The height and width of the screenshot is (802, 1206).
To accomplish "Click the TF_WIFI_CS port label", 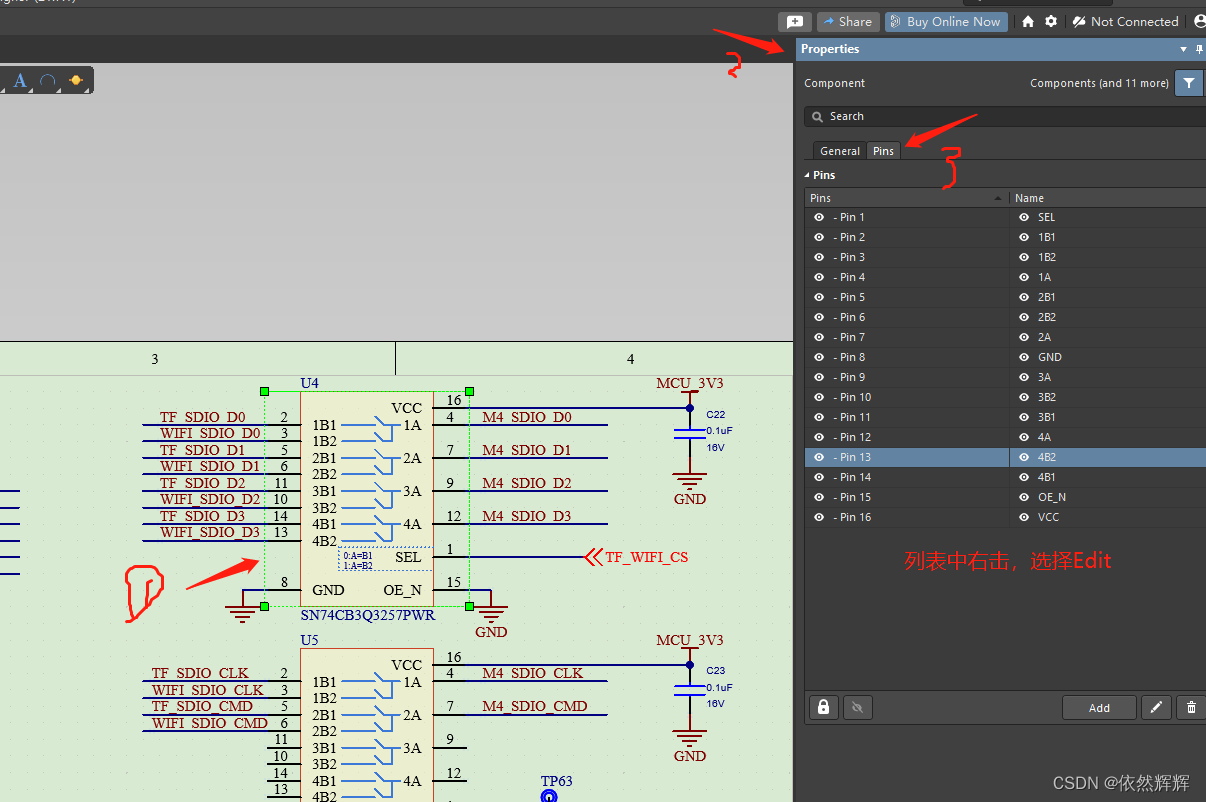I will 647,557.
